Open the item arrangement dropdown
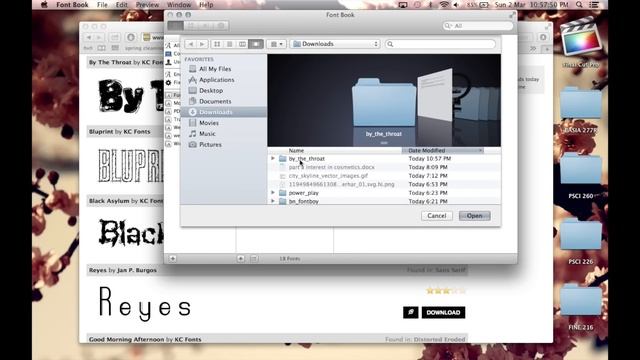 276,44
